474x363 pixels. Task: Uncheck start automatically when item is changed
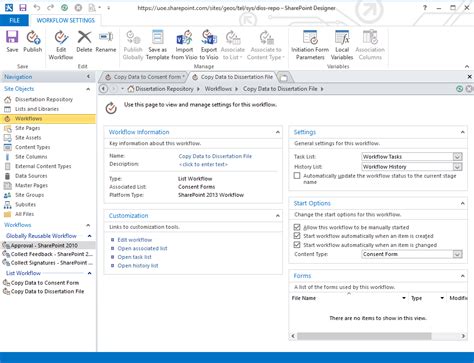click(x=297, y=245)
